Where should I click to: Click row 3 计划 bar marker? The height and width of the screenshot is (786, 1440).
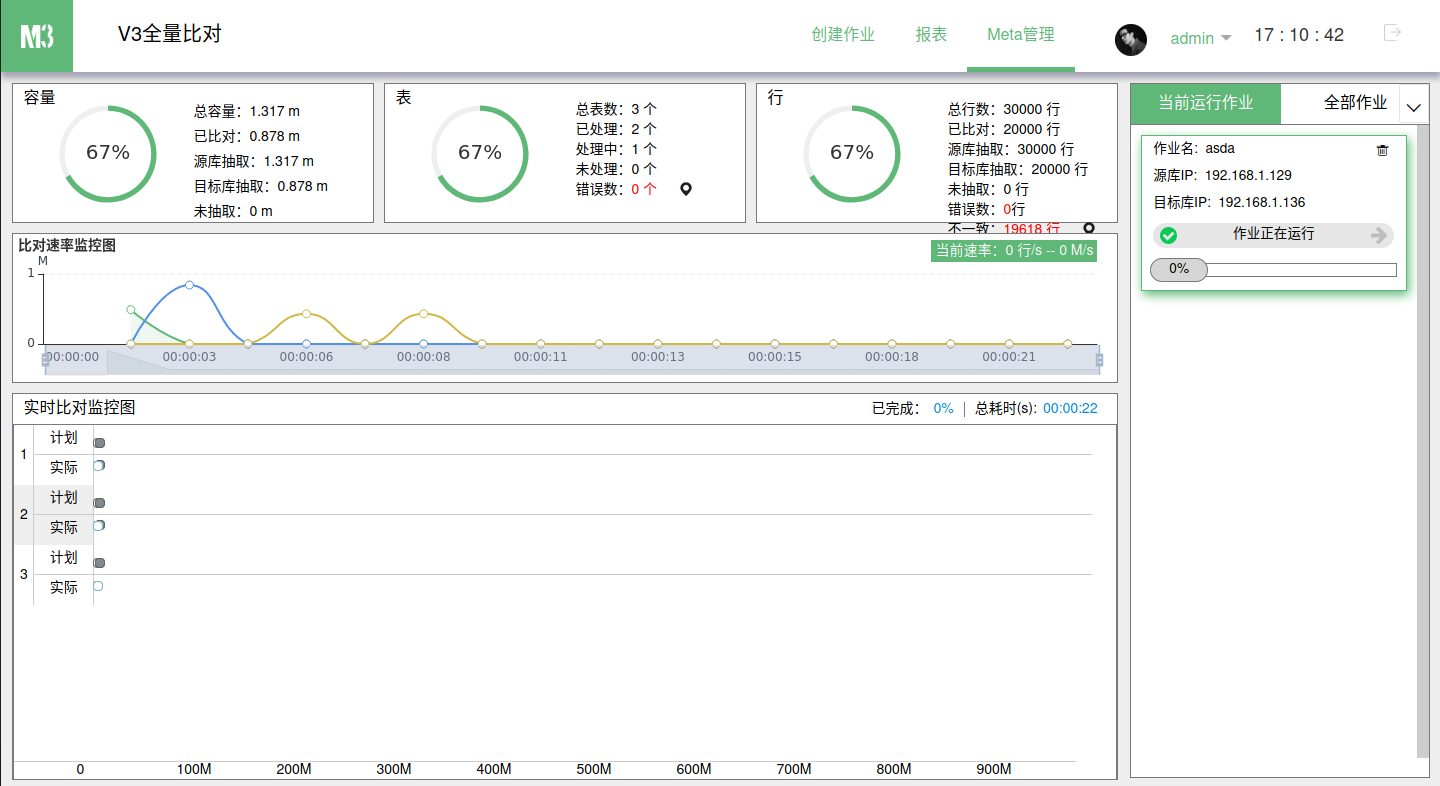point(99,563)
